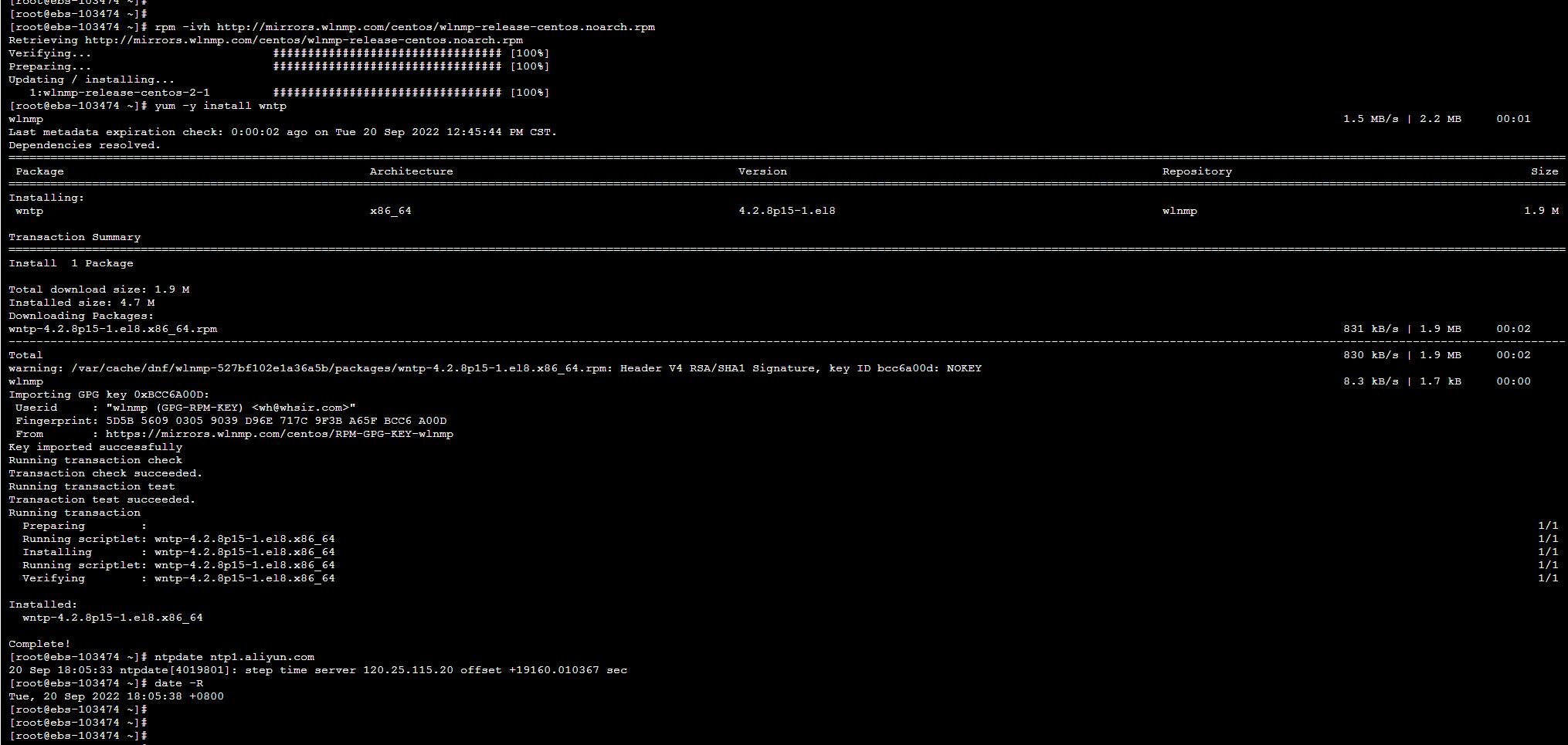Click 'Transaction Summary' heading
This screenshot has width=1568, height=745.
pyautogui.click(x=75, y=237)
